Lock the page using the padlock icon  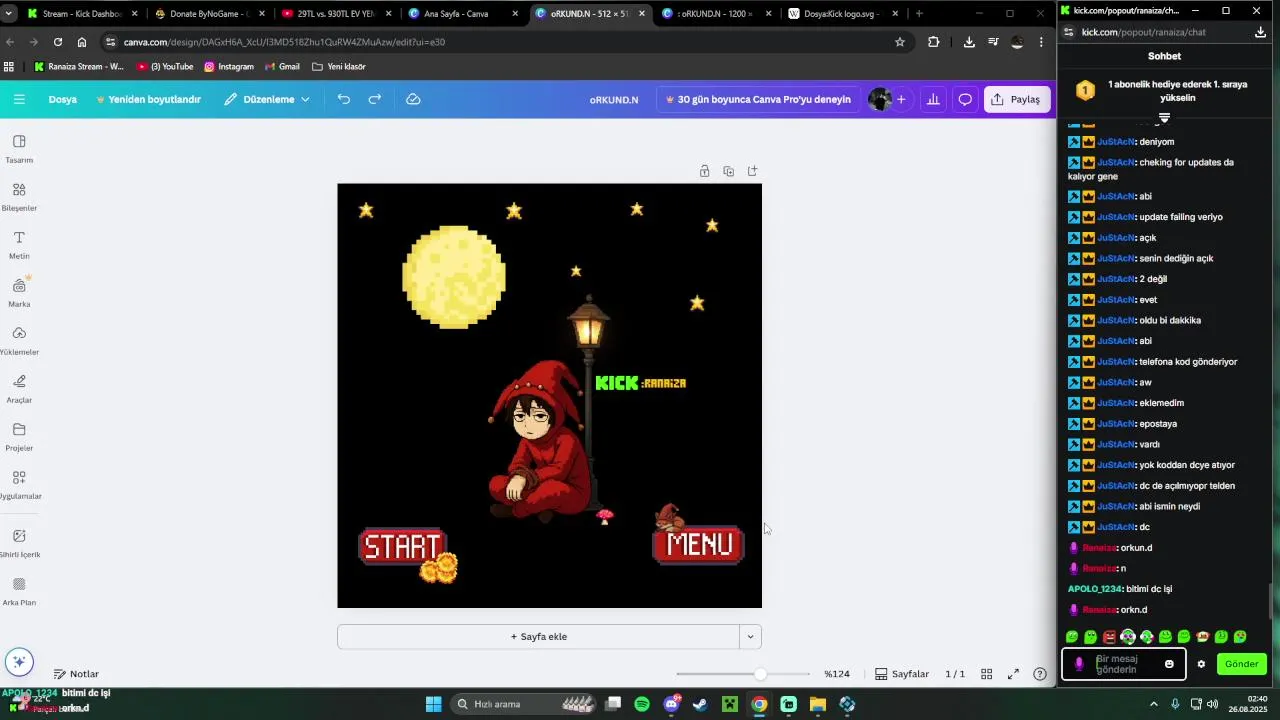click(x=704, y=171)
